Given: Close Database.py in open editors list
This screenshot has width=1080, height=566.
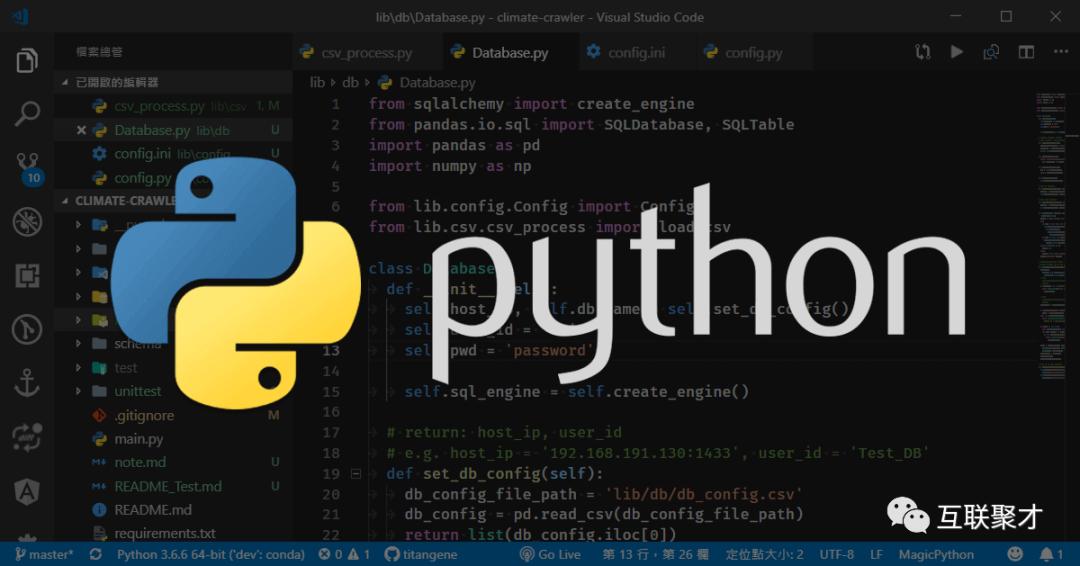Looking at the screenshot, I should click(x=81, y=130).
